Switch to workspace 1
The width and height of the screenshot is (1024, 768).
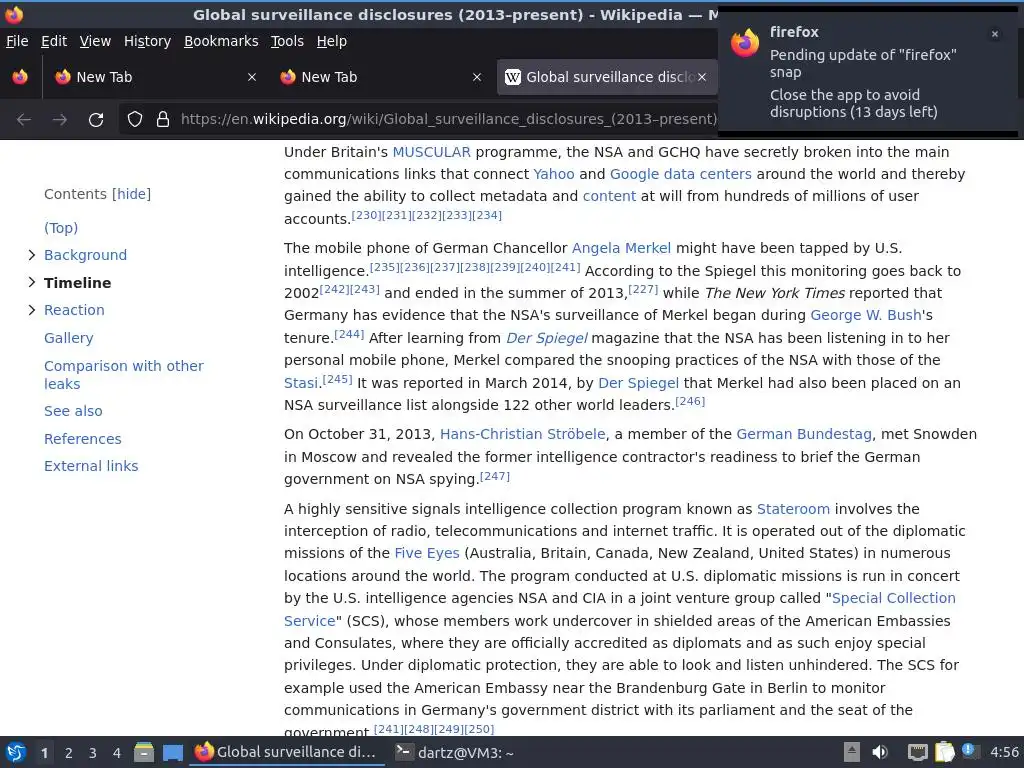44,753
